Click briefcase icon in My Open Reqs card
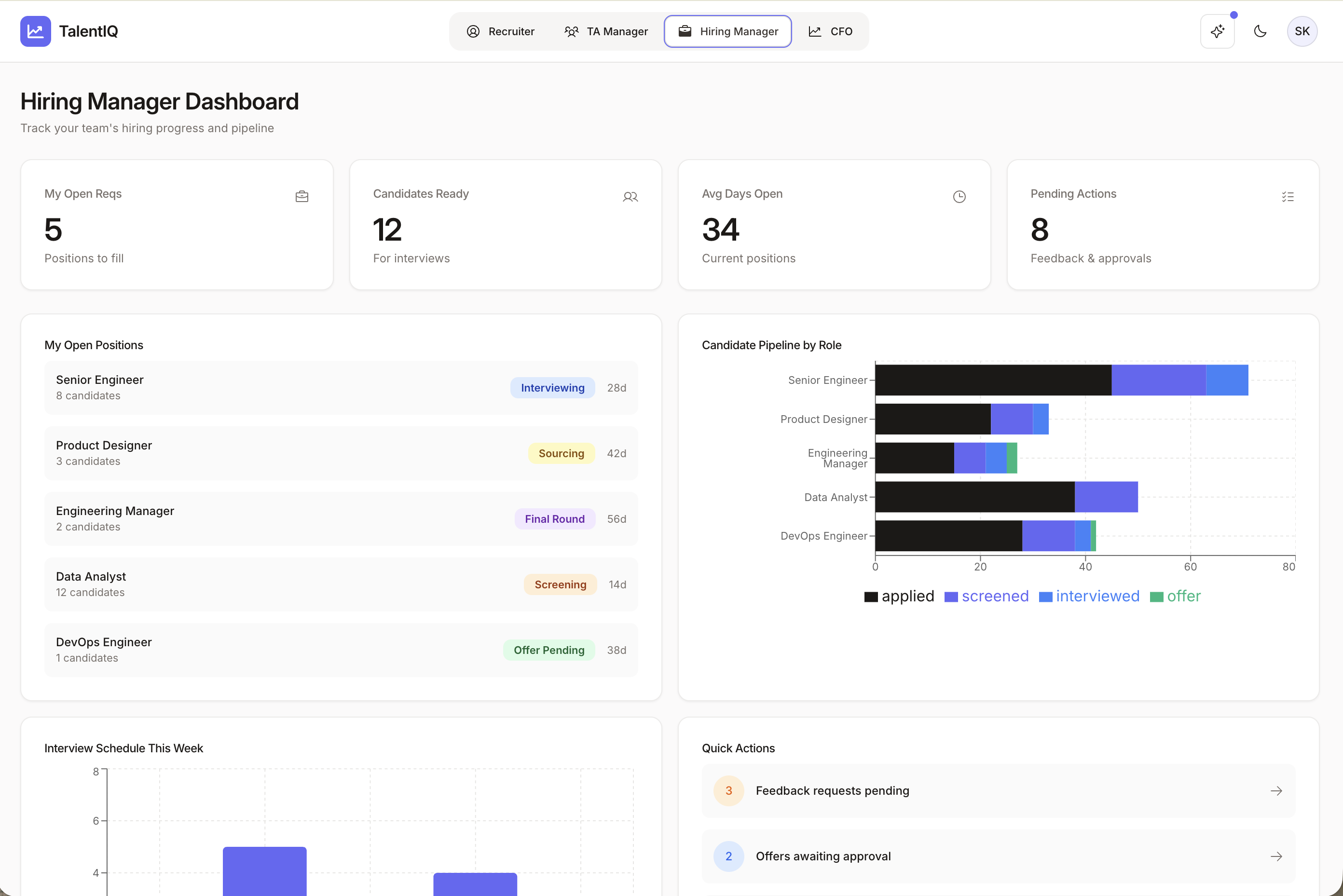This screenshot has height=896, width=1343. click(x=302, y=197)
